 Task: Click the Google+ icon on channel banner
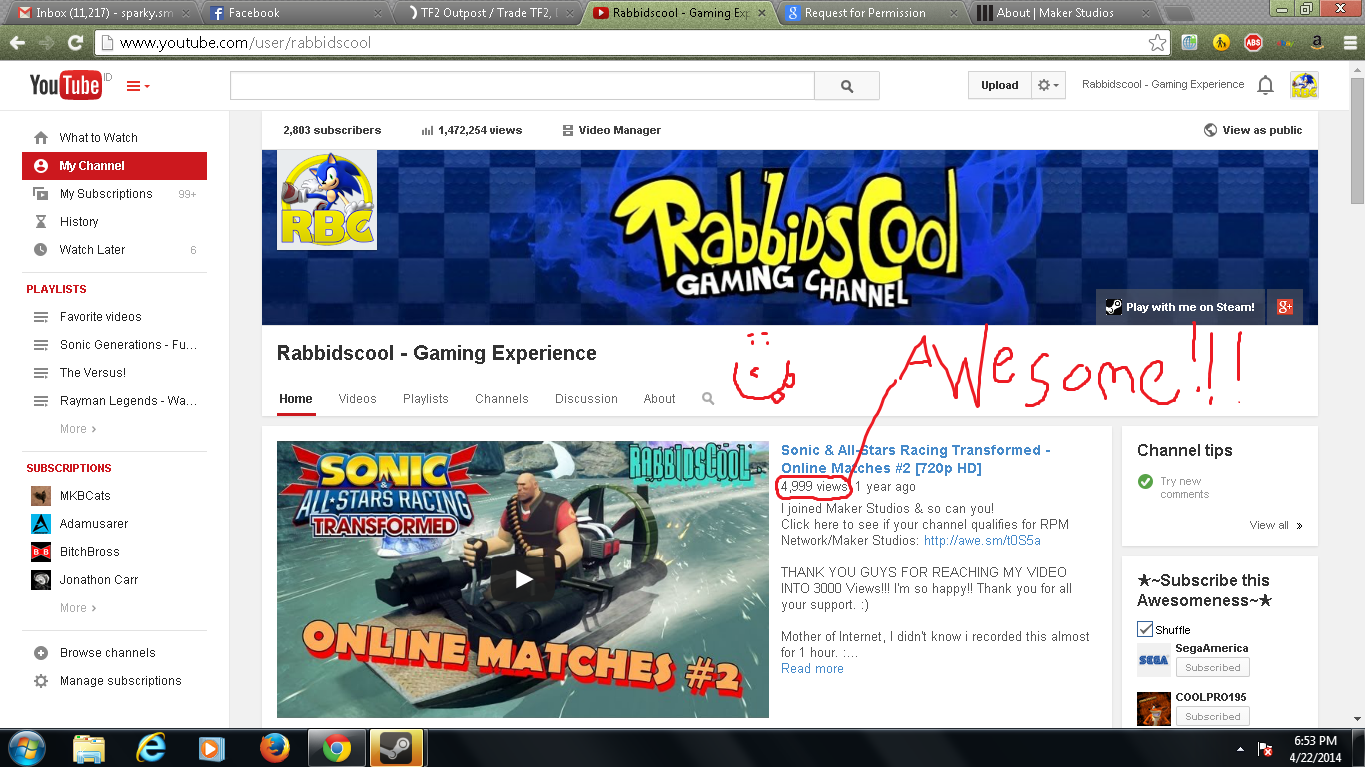(x=1285, y=307)
